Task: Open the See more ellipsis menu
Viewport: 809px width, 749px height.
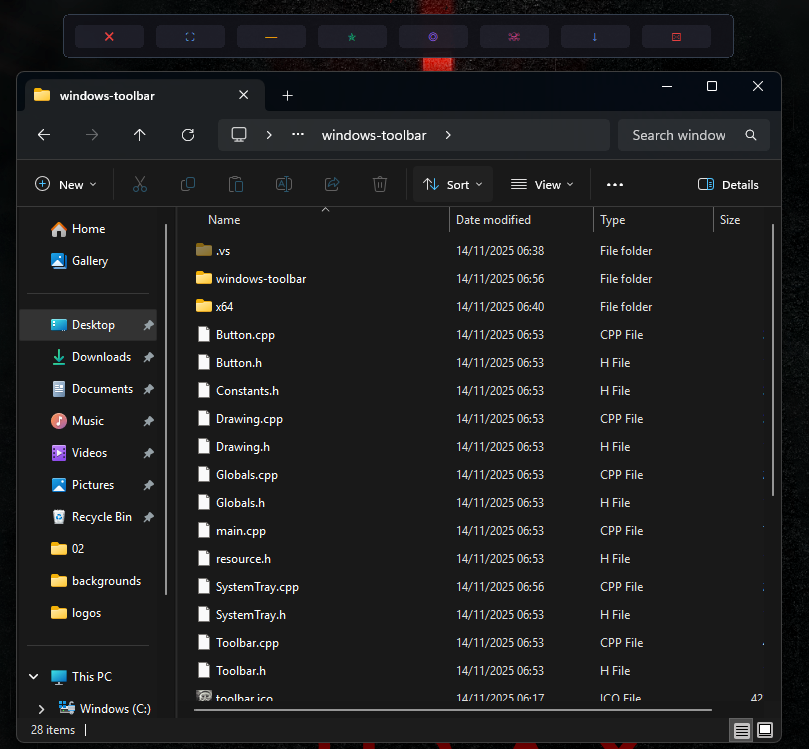Action: pyautogui.click(x=615, y=184)
